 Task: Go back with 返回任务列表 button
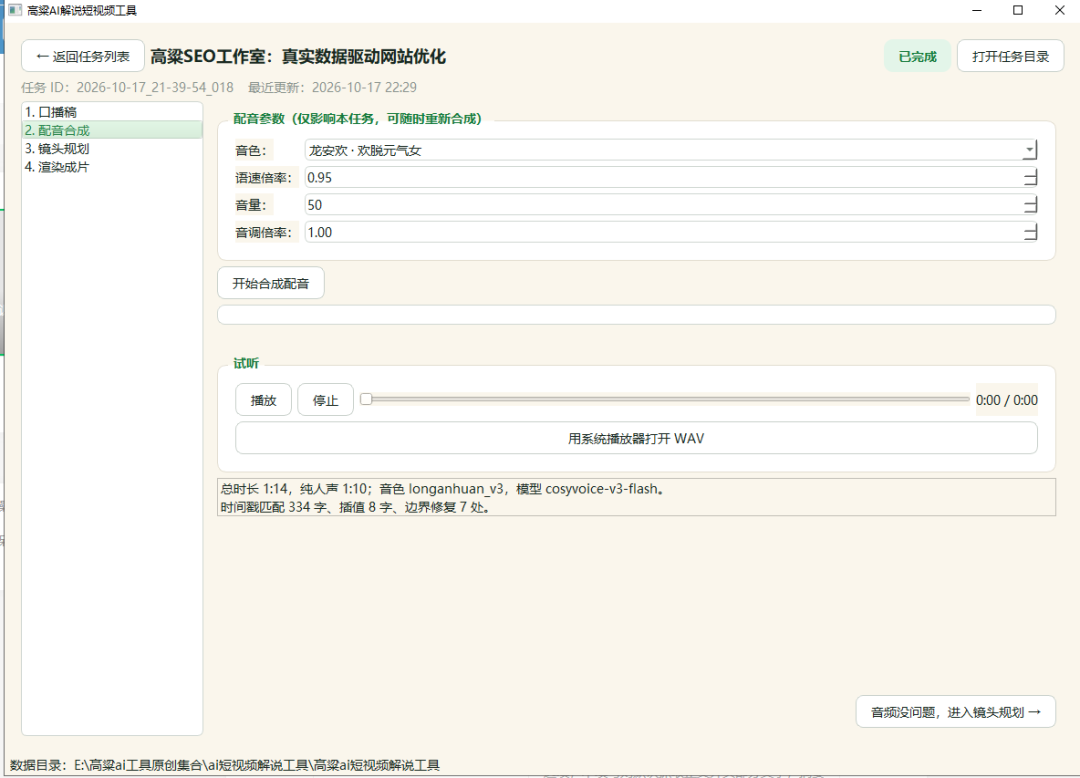(x=83, y=56)
